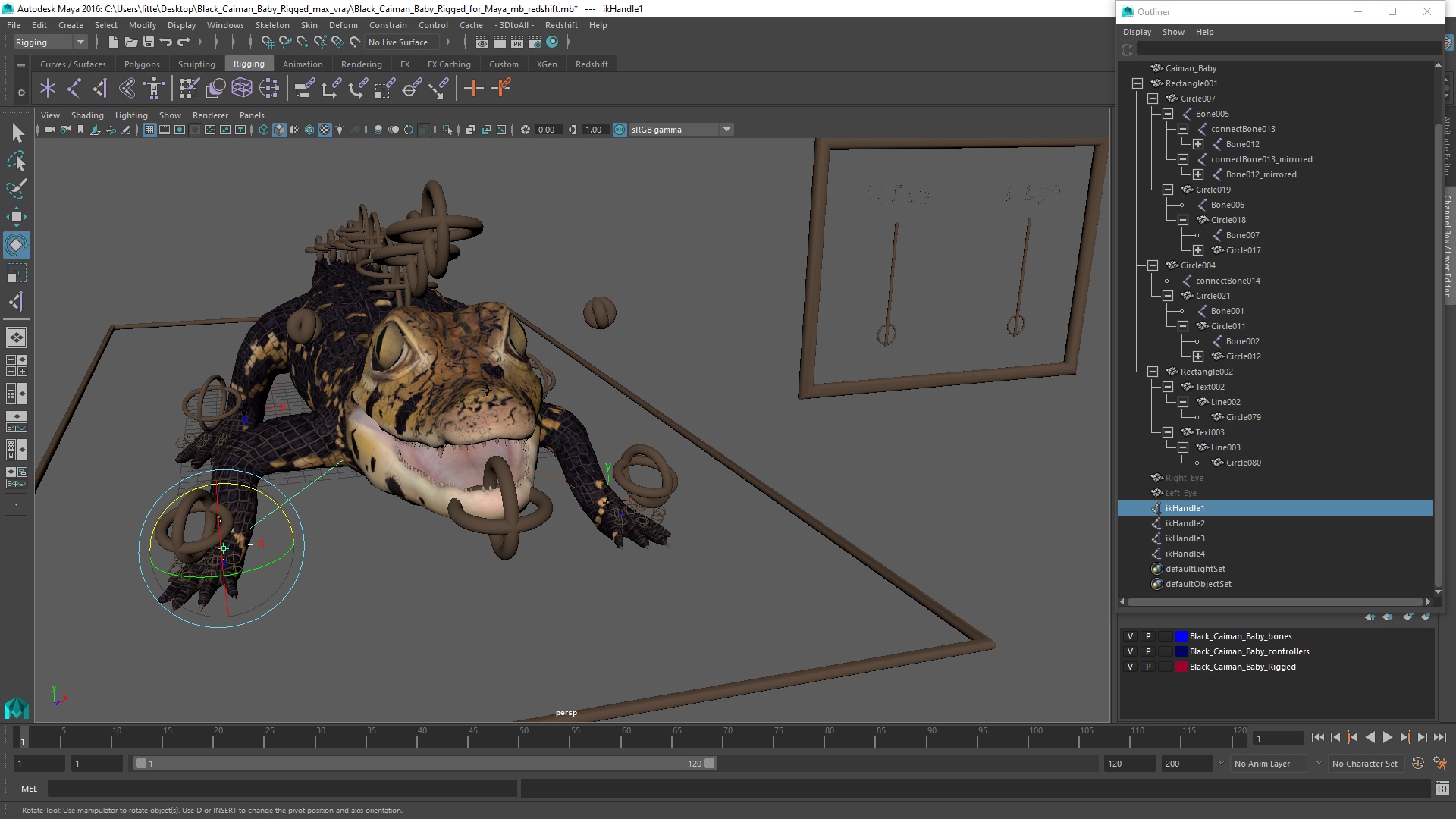Activate the Scale tool
Image resolution: width=1456 pixels, height=819 pixels.
(17, 273)
